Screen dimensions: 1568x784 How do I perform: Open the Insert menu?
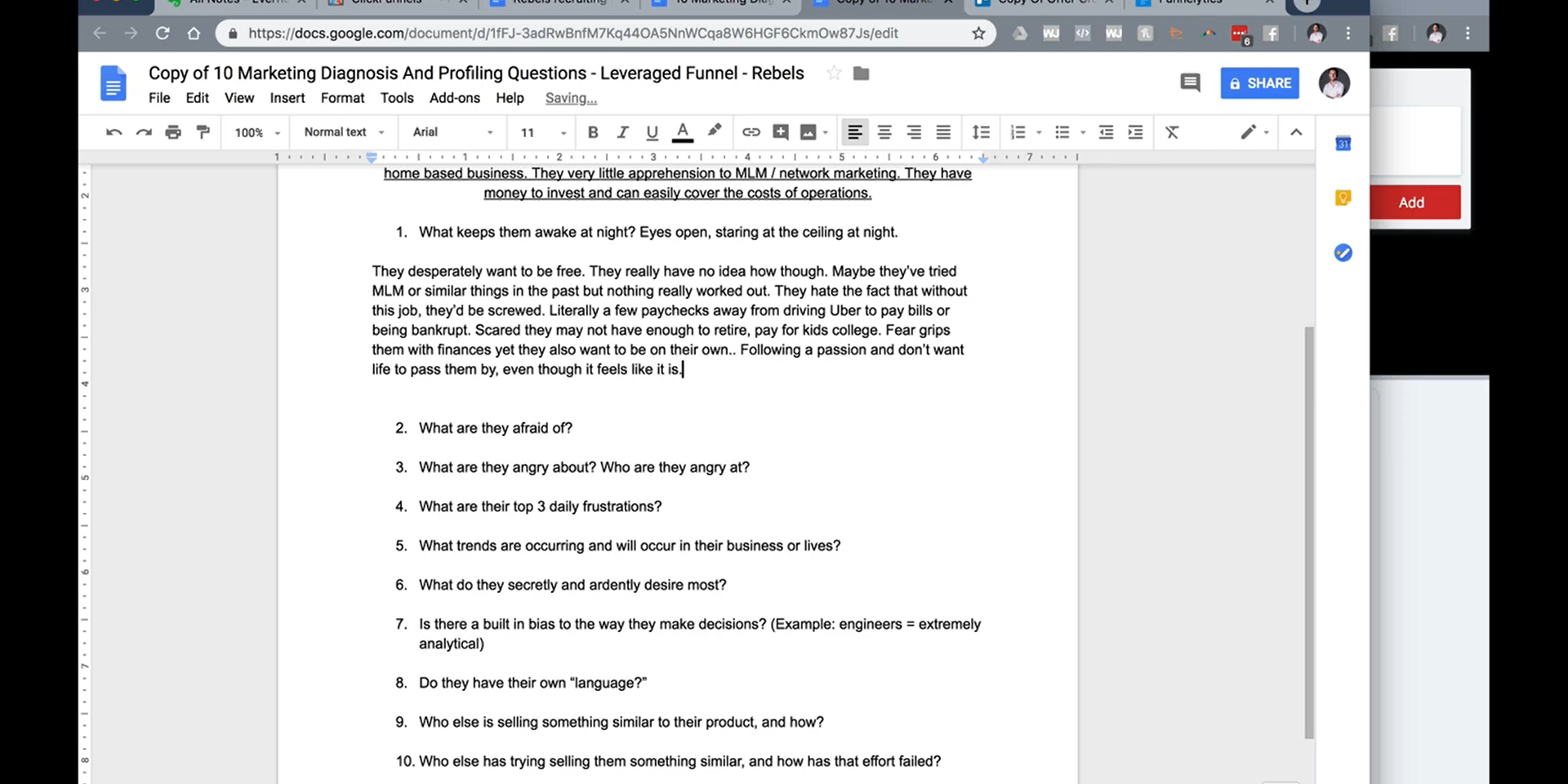[287, 98]
